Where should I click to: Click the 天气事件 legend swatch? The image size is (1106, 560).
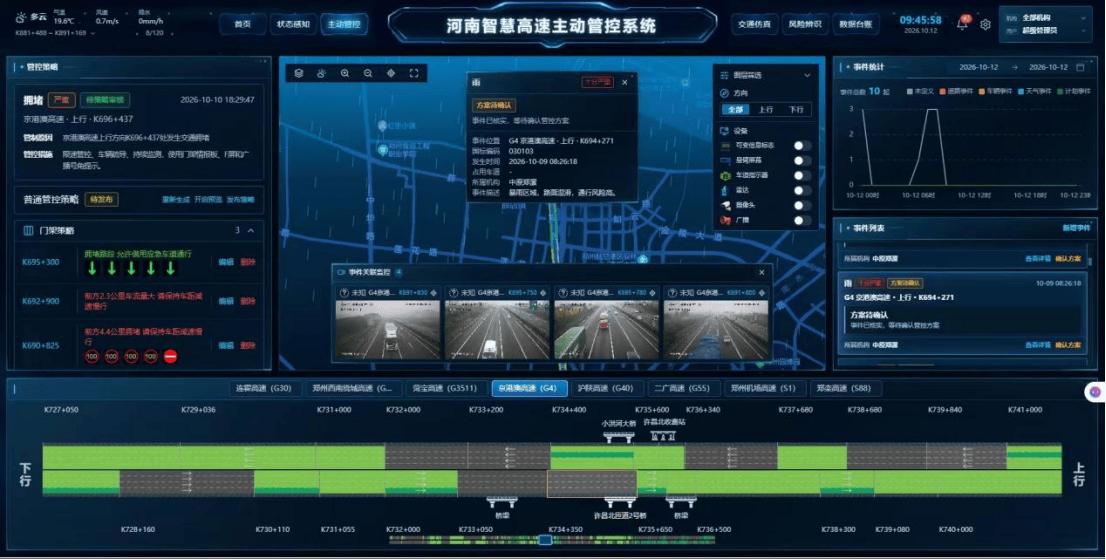coord(1021,91)
